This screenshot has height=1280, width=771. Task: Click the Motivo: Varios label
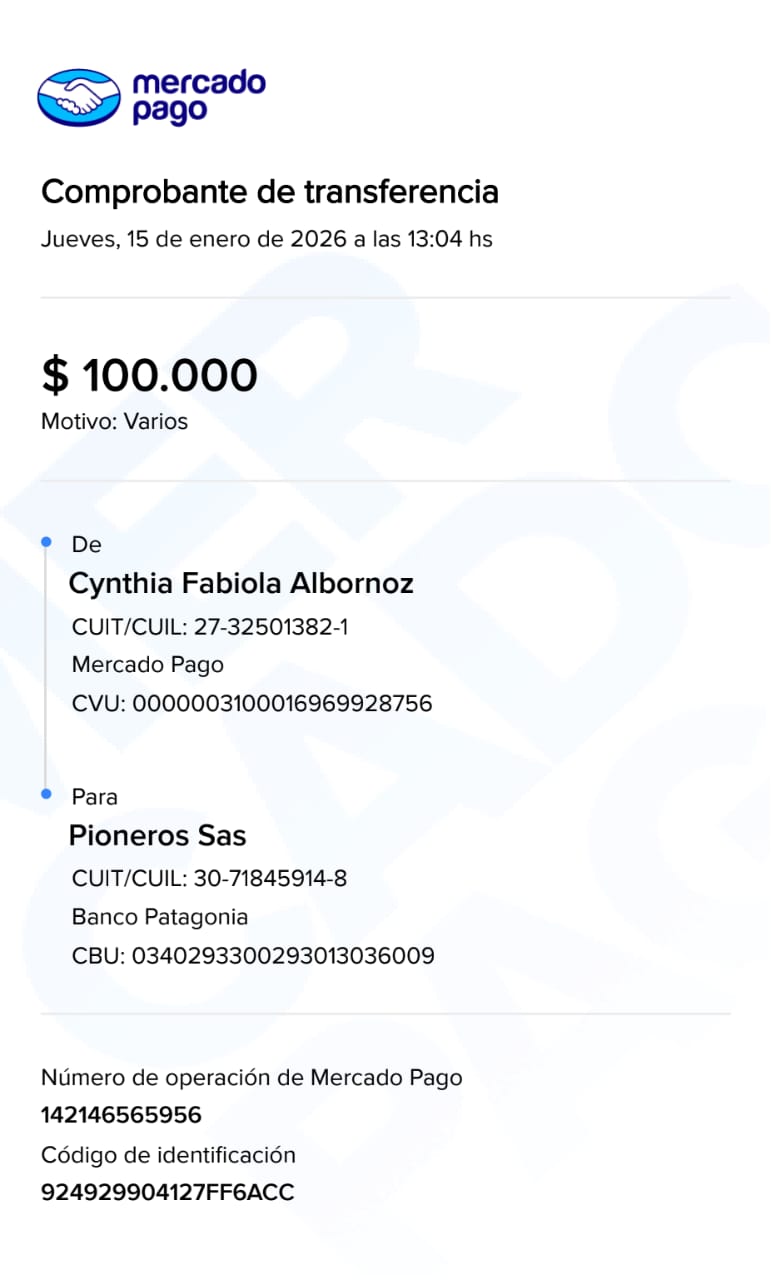[114, 421]
